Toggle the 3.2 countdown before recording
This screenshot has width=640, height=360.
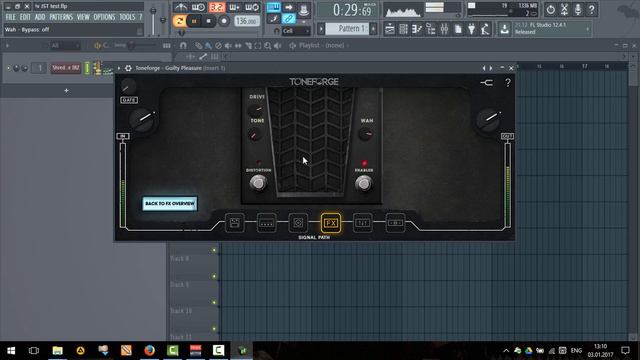[x=217, y=7]
